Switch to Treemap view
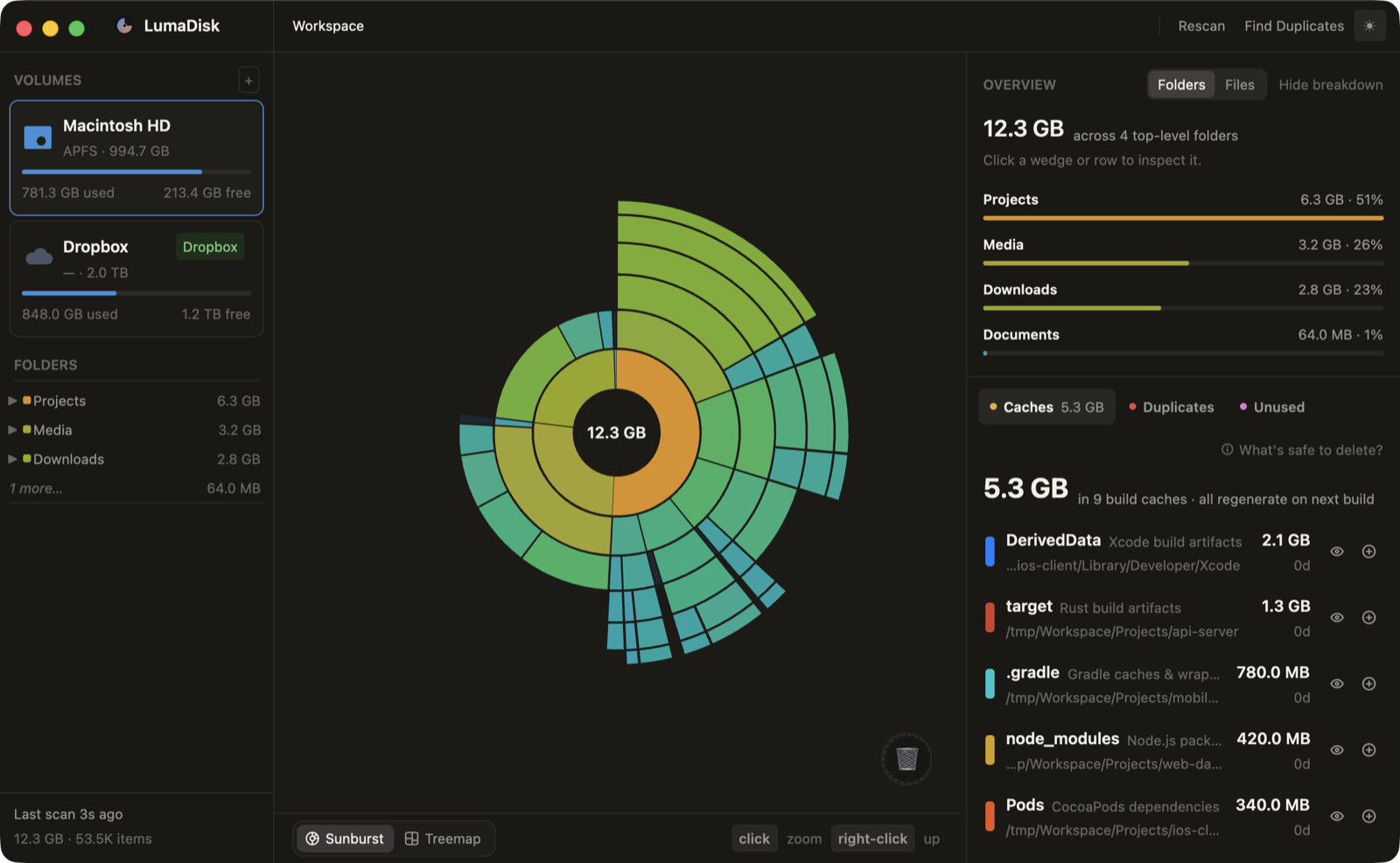1400x863 pixels. click(x=443, y=838)
